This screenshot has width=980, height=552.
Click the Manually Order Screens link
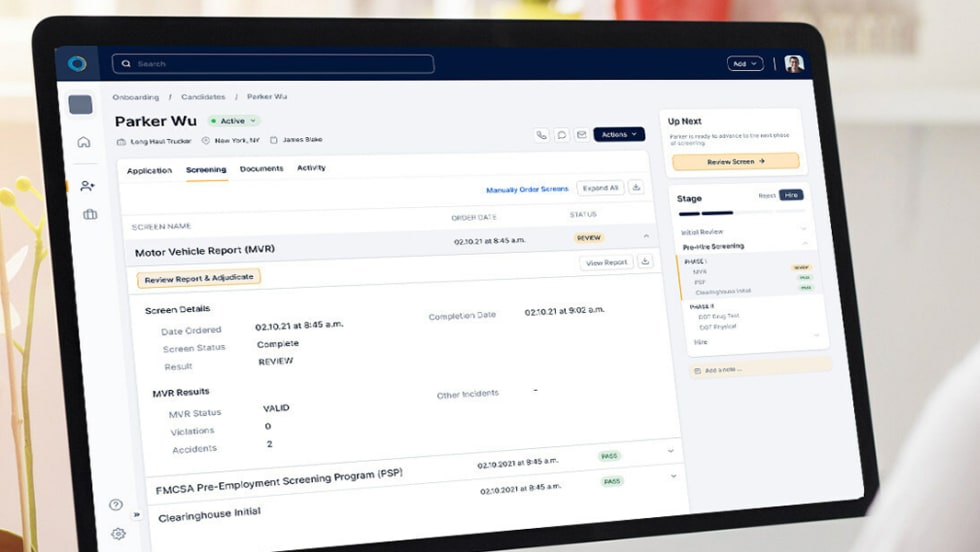[x=526, y=189]
